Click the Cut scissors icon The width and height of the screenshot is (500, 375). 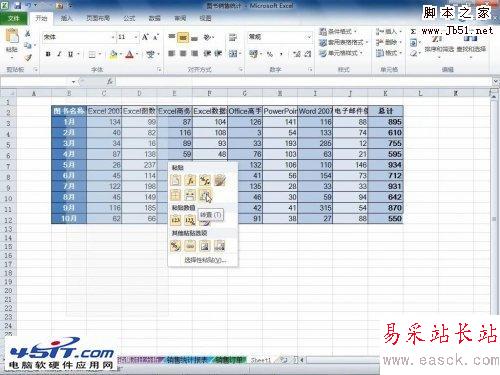[28, 33]
